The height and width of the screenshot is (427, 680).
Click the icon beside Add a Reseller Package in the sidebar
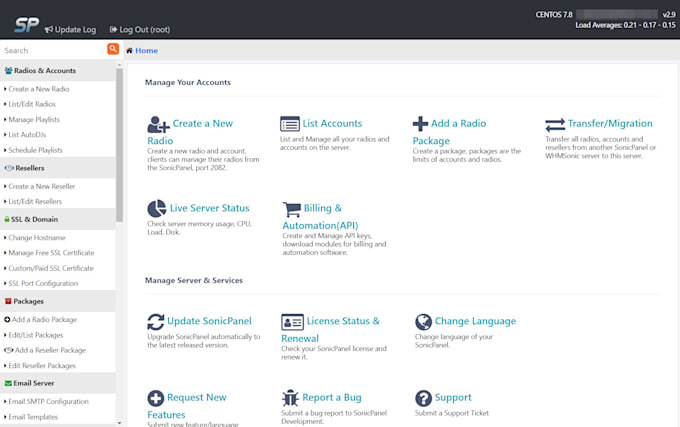[9, 350]
